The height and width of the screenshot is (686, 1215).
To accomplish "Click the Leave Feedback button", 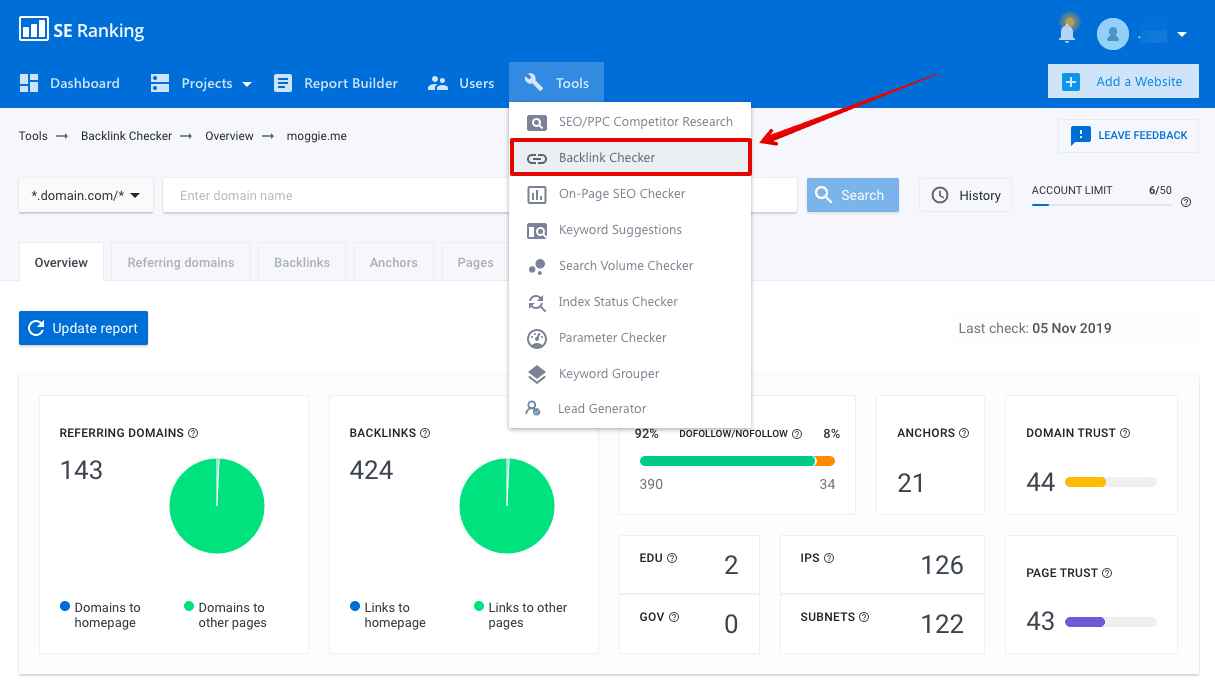I will pos(1128,135).
